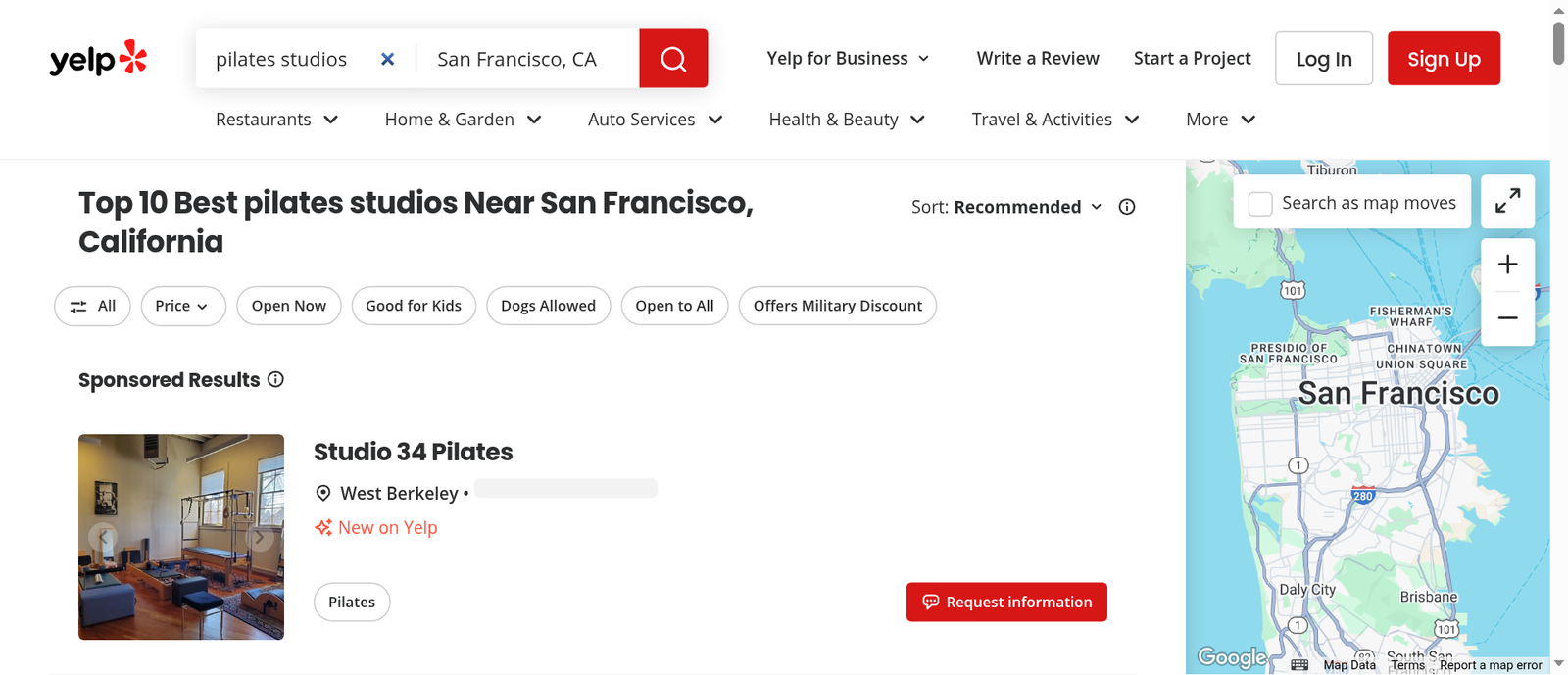Viewport: 1568px width, 675px height.
Task: Toggle the Open Now filter
Action: [x=289, y=306]
